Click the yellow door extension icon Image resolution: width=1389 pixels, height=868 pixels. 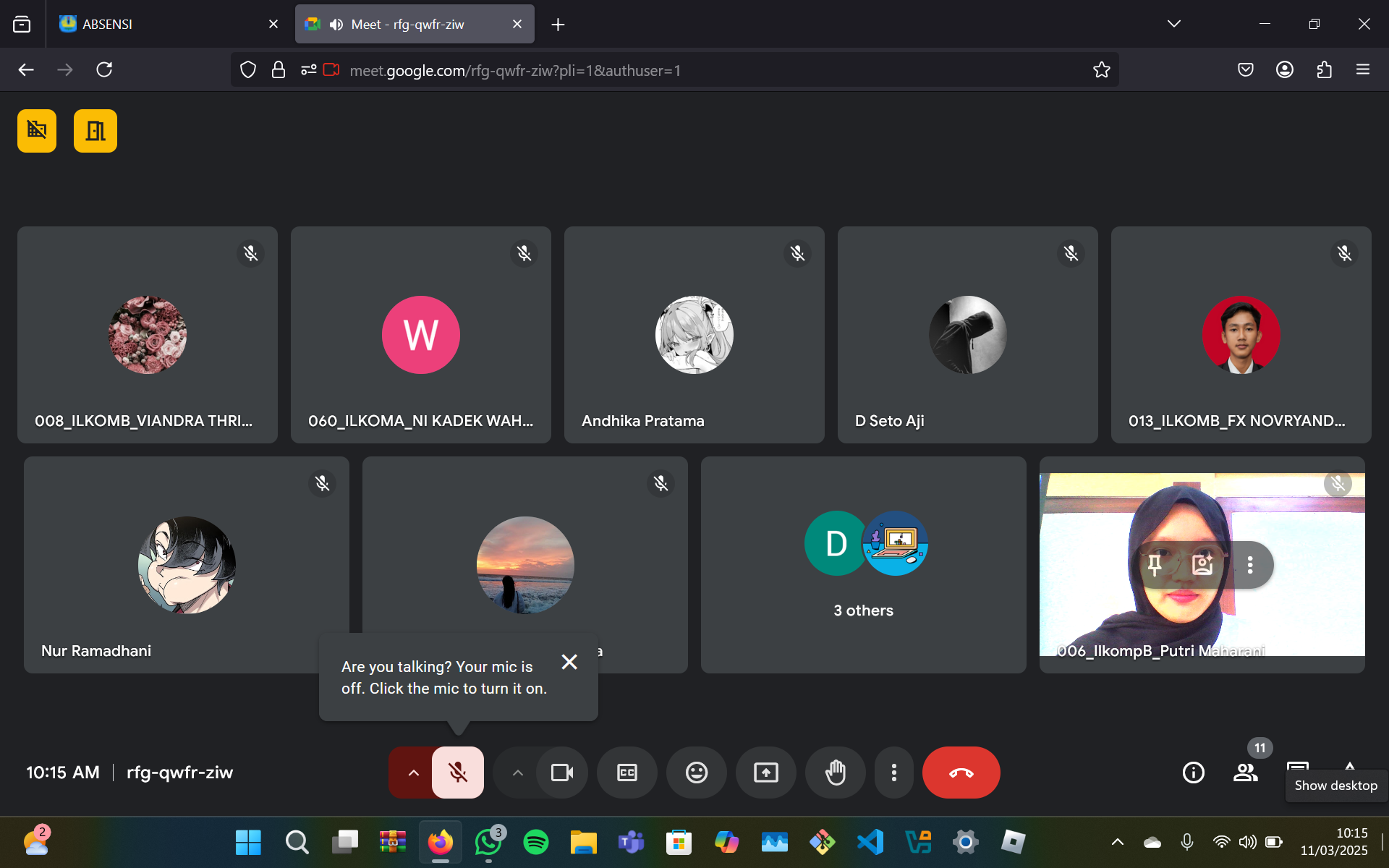[x=95, y=131]
